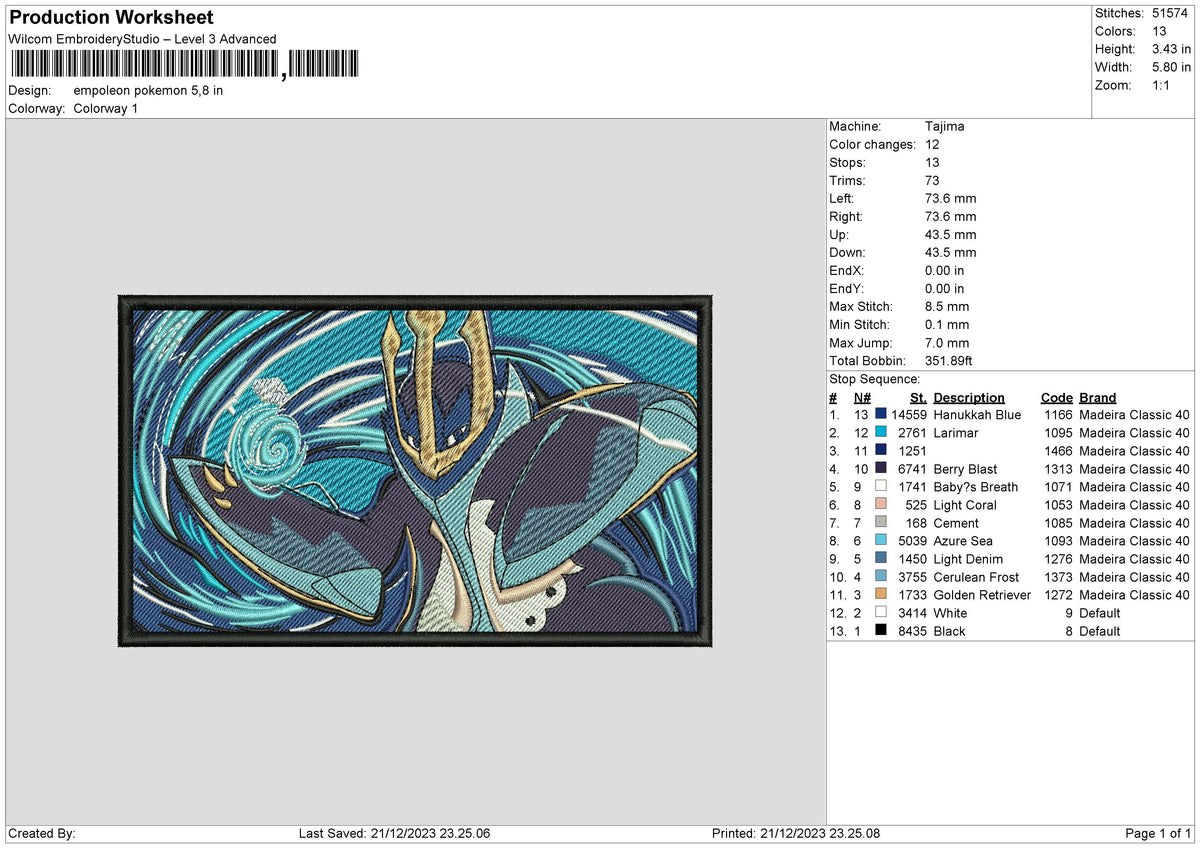Image resolution: width=1200 pixels, height=848 pixels.
Task: Click the White color swatch in row 12
Action: 880,613
